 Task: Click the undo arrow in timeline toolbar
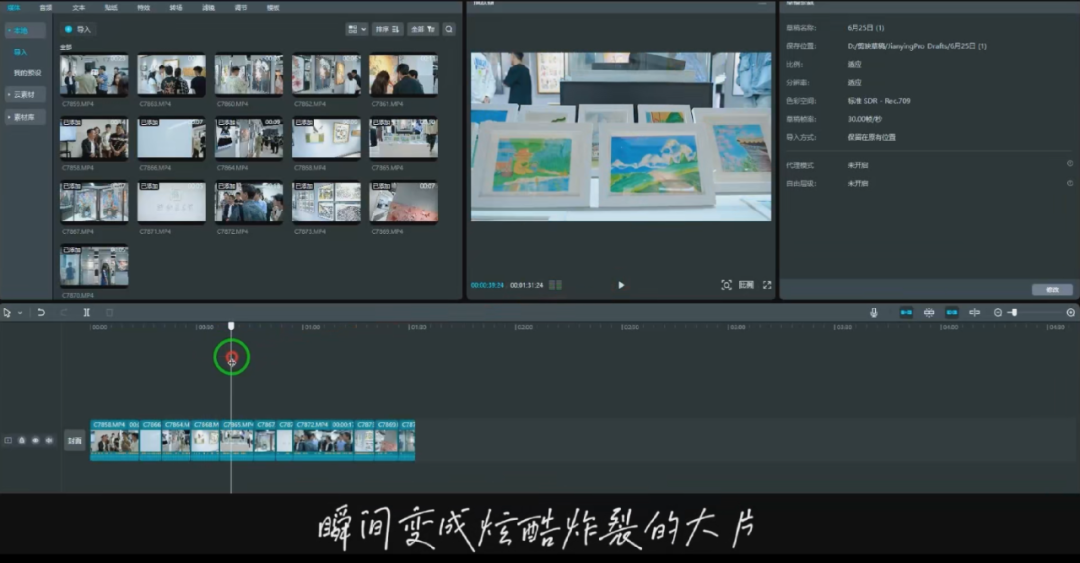click(x=41, y=313)
